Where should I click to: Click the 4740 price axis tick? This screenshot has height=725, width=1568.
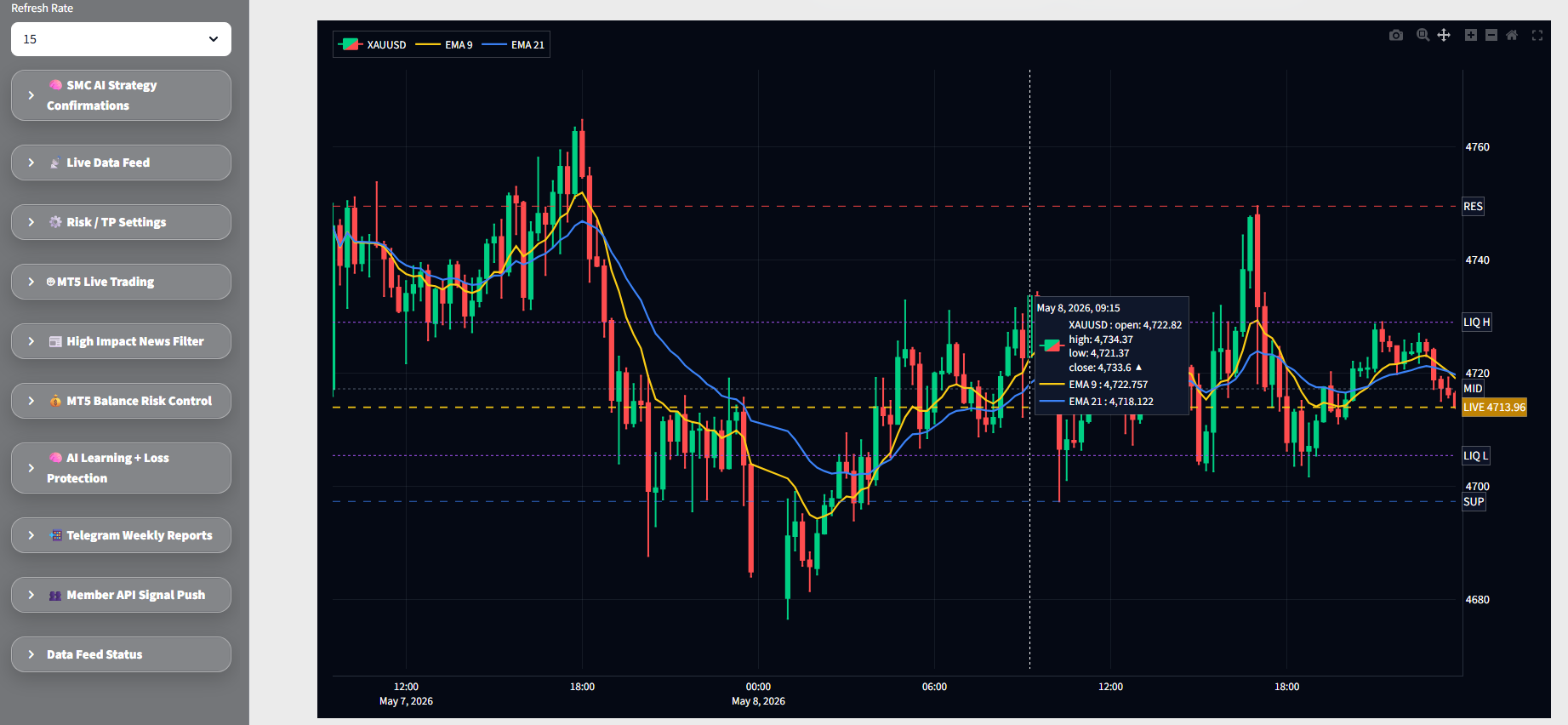click(1477, 260)
